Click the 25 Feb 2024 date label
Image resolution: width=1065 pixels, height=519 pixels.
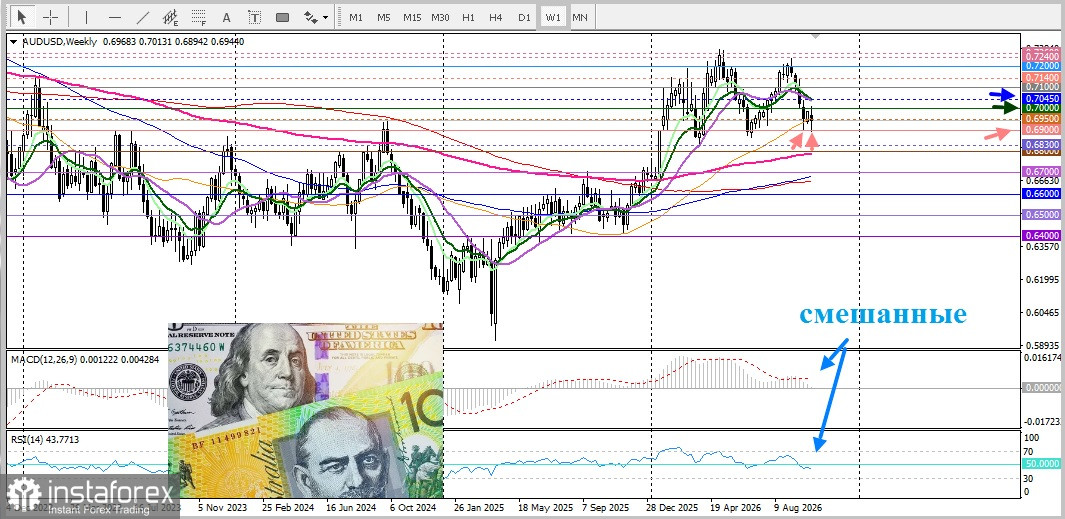(288, 507)
